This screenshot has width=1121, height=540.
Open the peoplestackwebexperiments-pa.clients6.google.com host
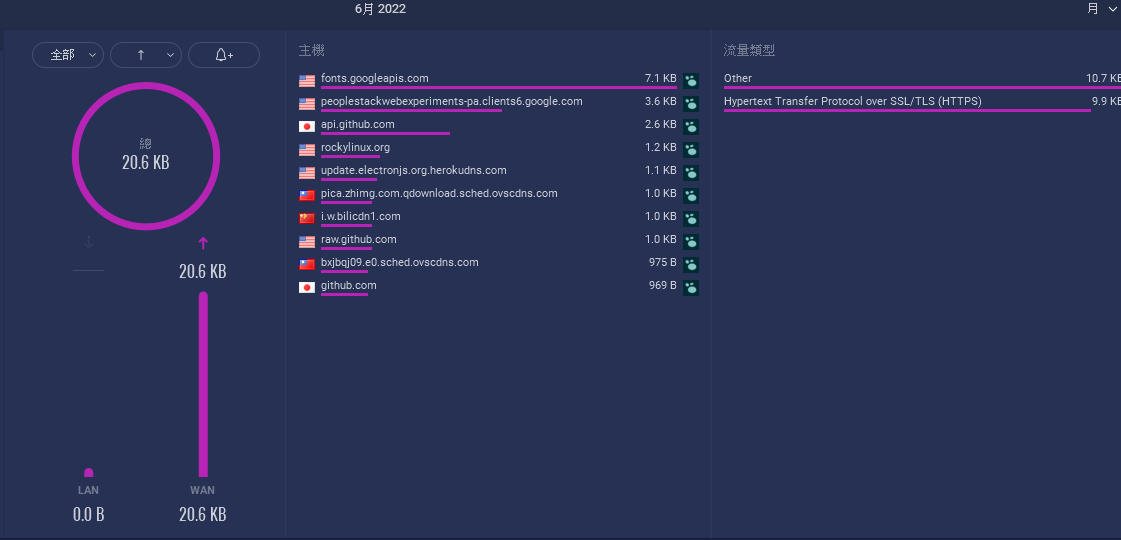point(452,101)
